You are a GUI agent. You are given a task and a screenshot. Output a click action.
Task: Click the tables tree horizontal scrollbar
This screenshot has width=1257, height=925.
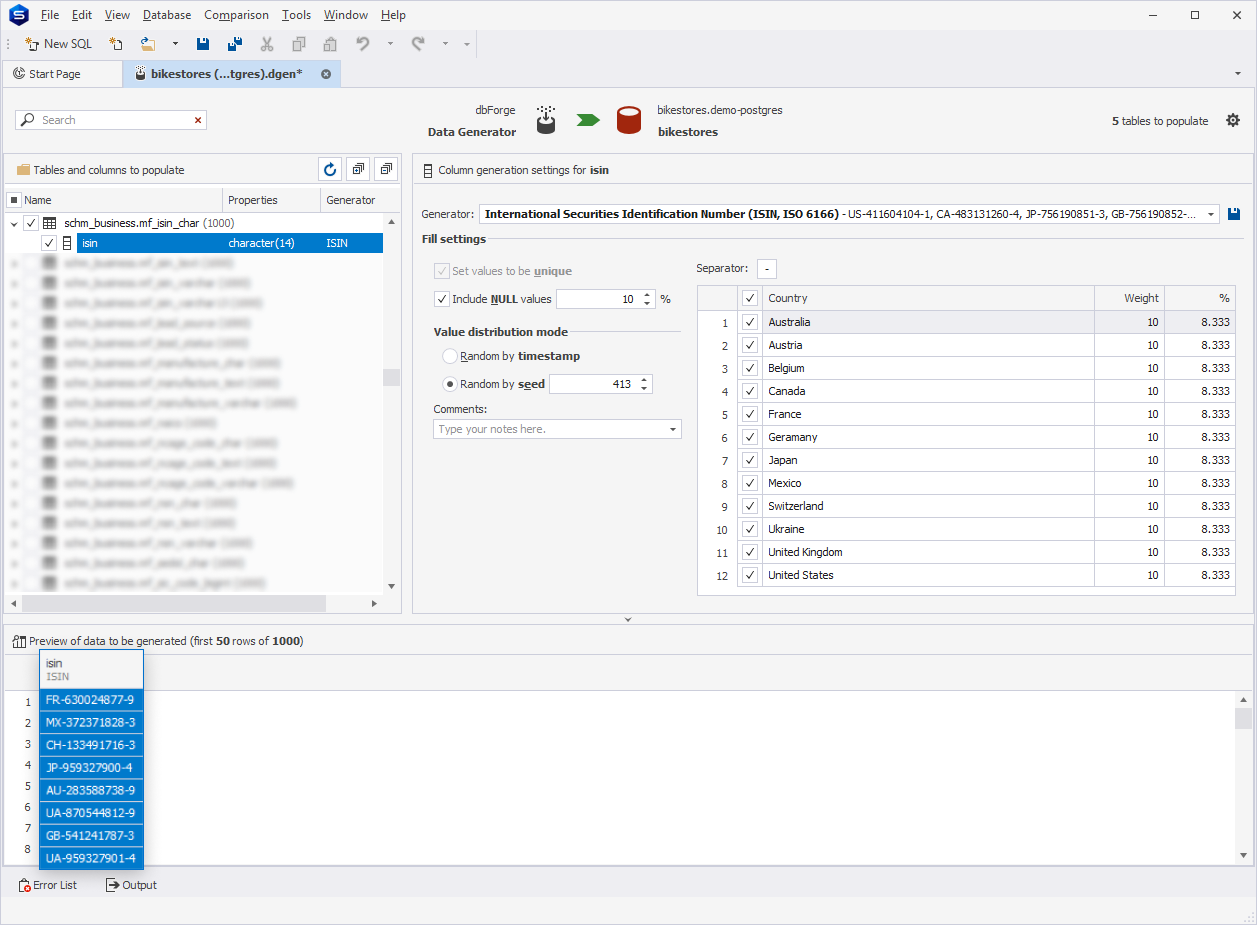(x=174, y=604)
